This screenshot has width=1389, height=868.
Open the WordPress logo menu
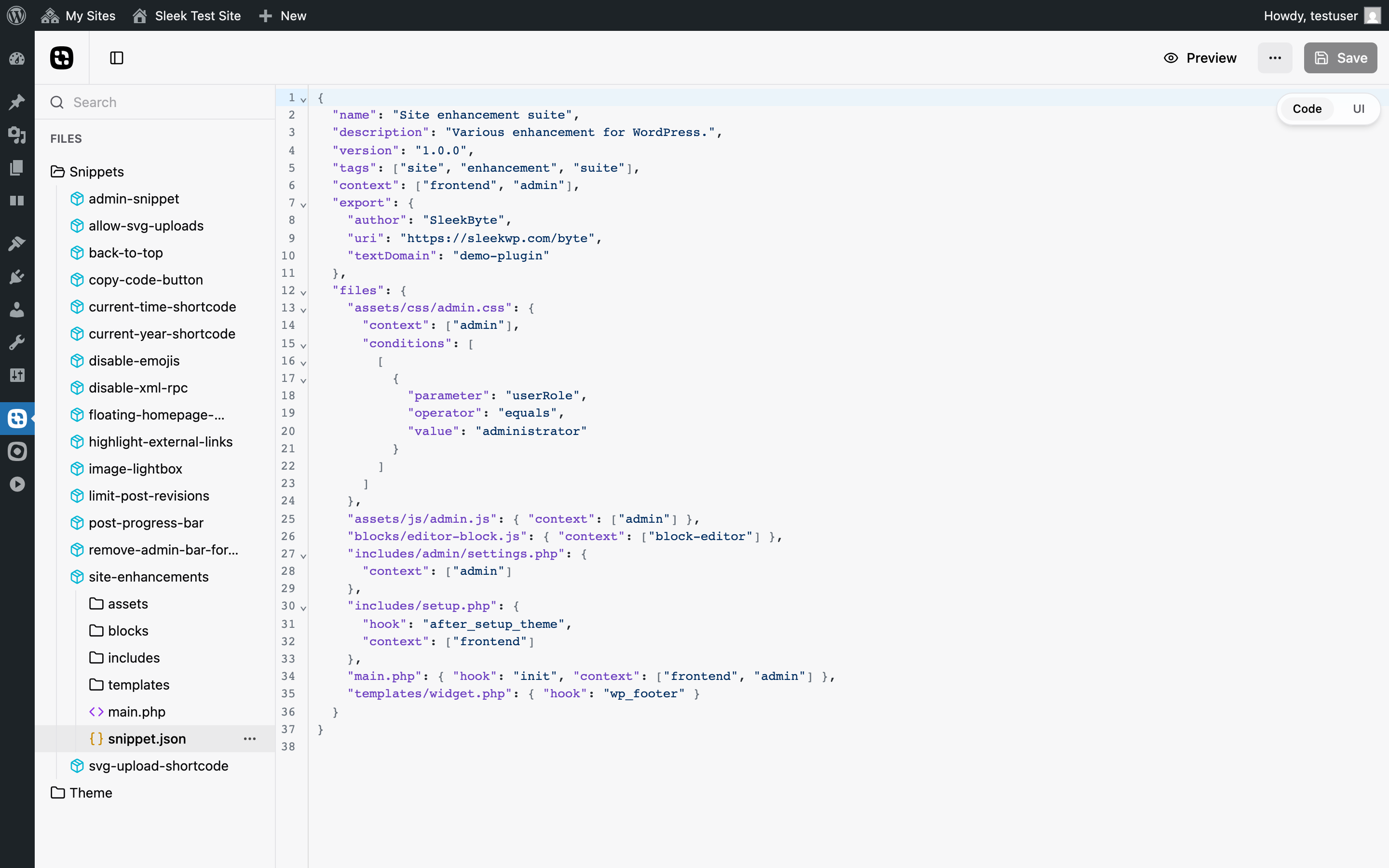(x=17, y=15)
